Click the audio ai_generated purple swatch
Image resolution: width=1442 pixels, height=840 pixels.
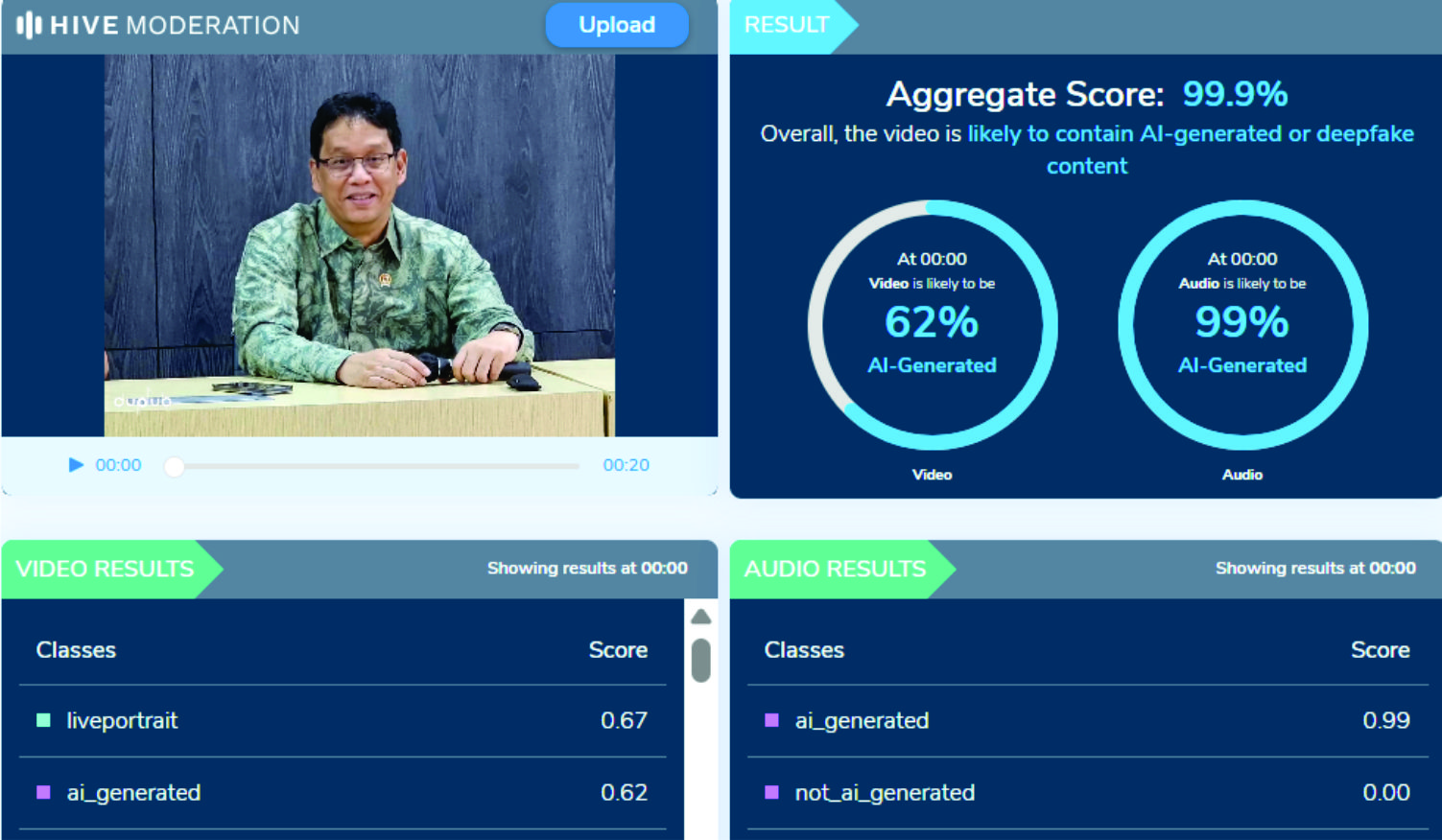click(x=771, y=720)
